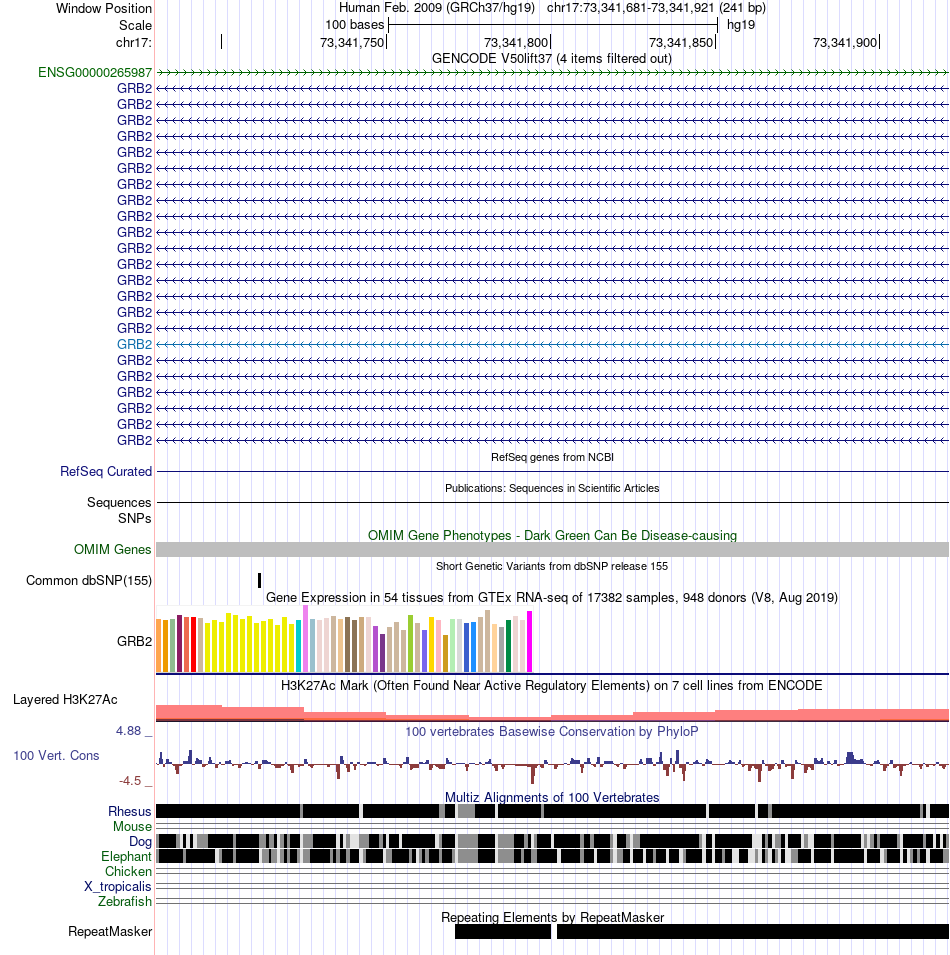The height and width of the screenshot is (955, 950).
Task: Click 'Short Genetic Variants from dbSNP release 155'
Action: click(x=552, y=566)
